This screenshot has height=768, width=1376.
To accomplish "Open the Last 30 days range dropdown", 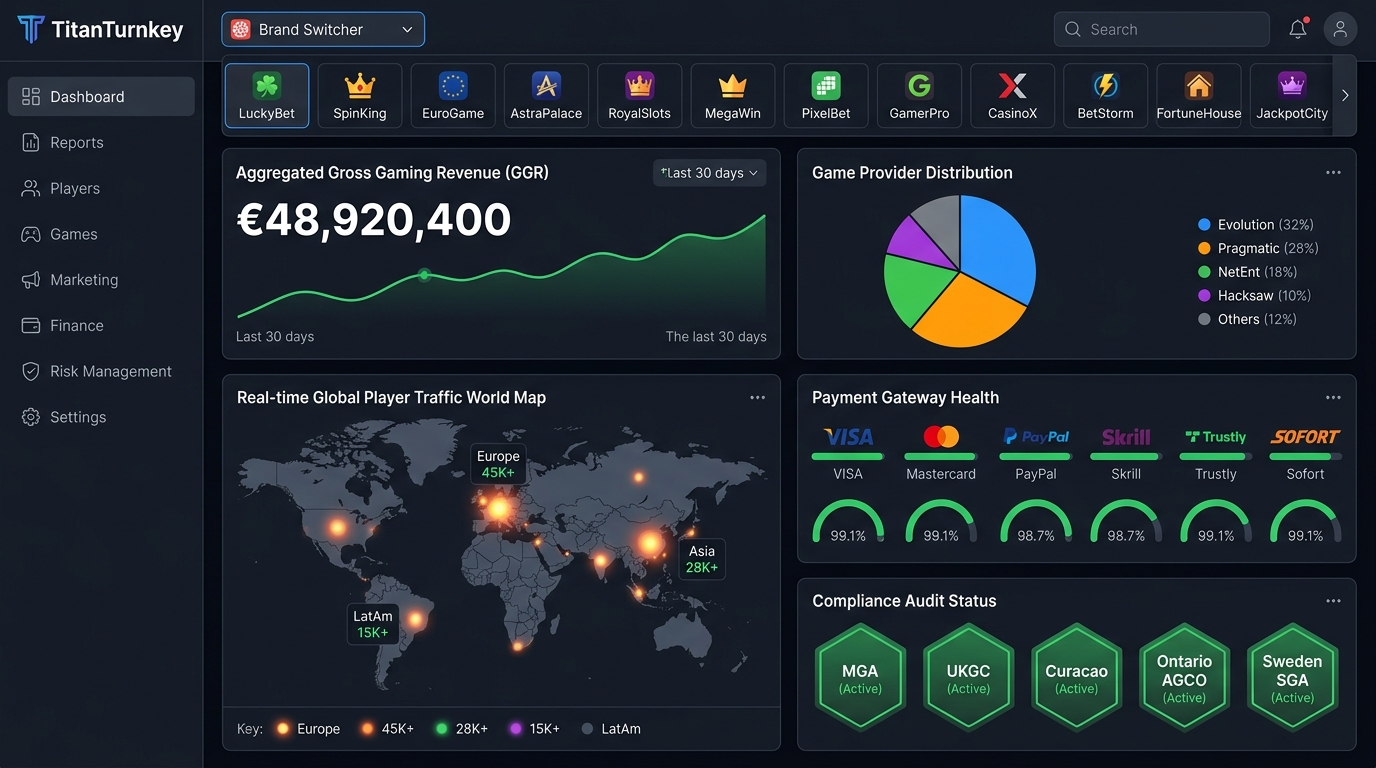I will (709, 173).
